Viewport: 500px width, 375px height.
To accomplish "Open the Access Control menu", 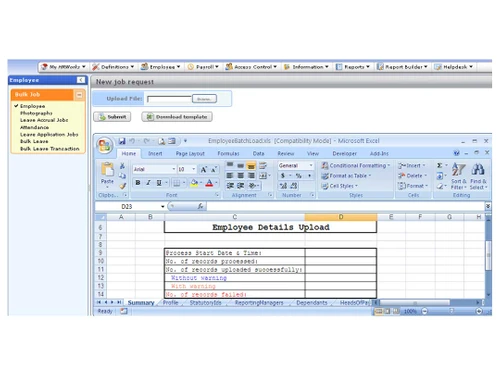I will pos(251,67).
